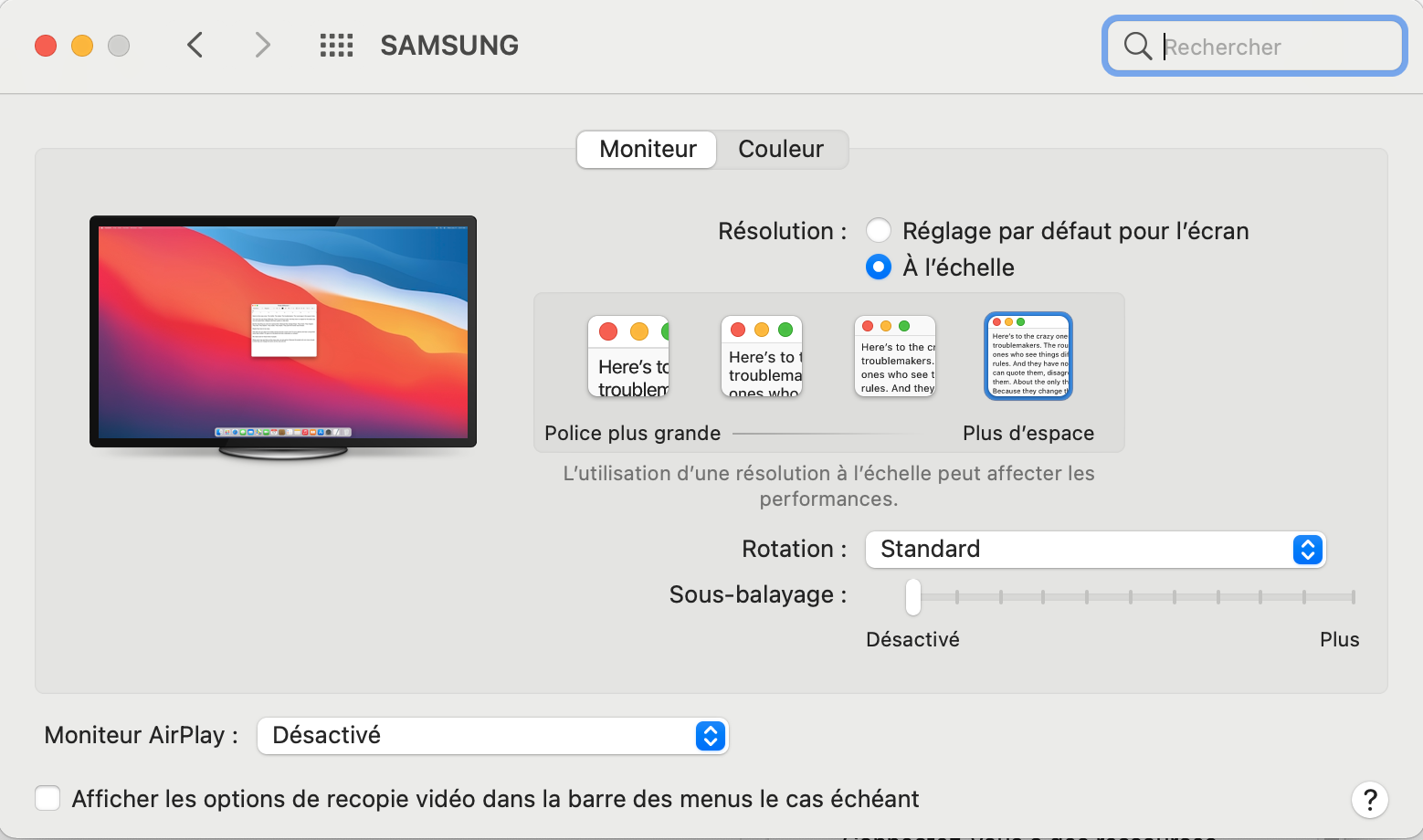Minimize the window with the yellow button
This screenshot has height=840, width=1423.
(x=82, y=46)
